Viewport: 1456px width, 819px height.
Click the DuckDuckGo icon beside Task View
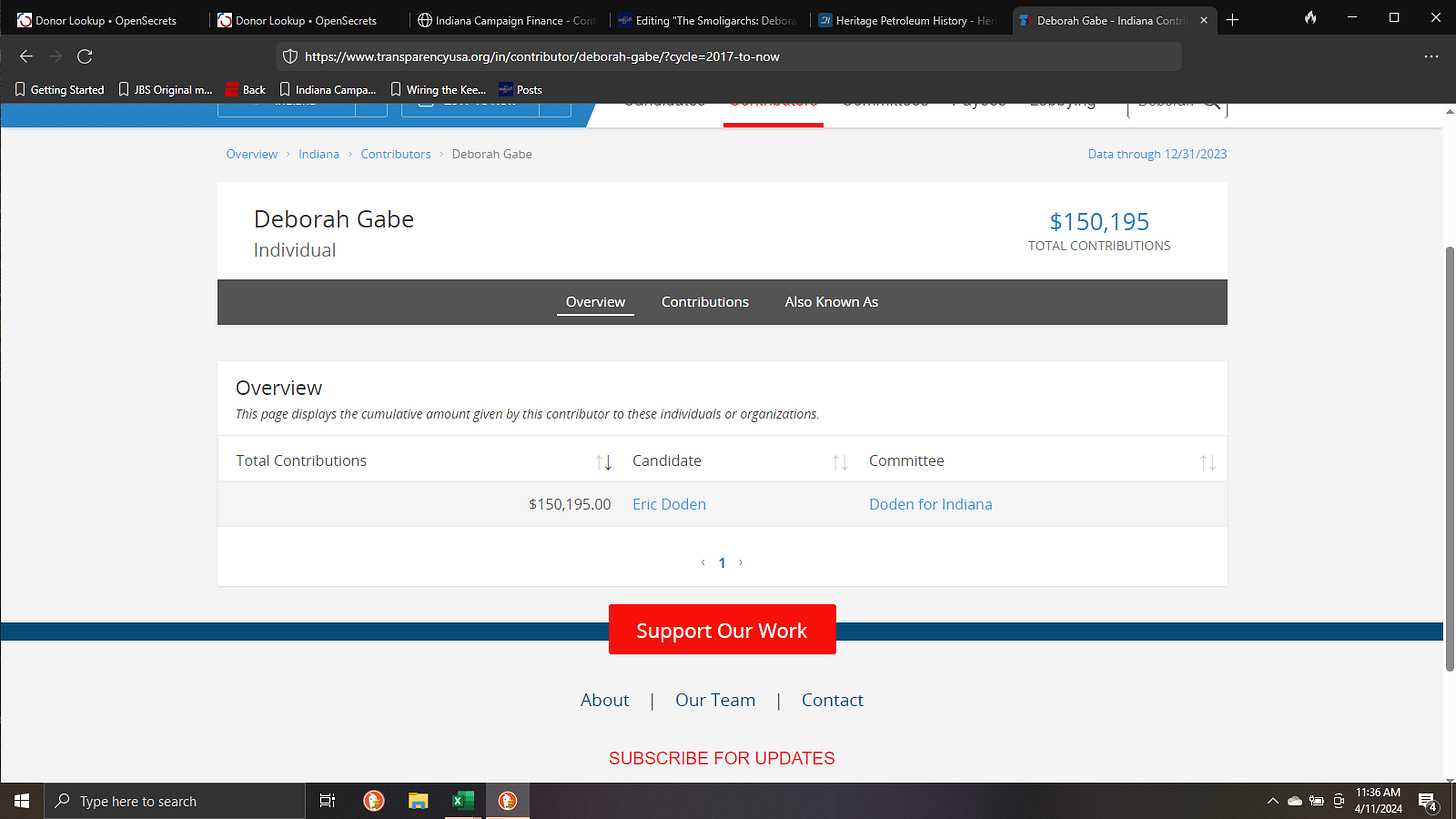[x=373, y=801]
